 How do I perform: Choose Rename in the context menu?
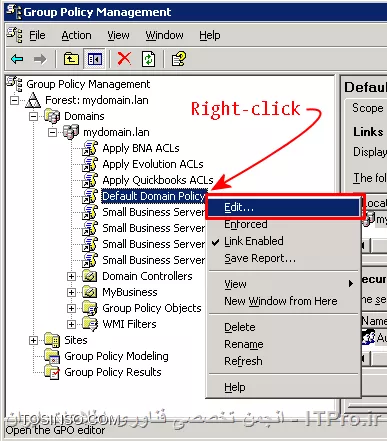click(244, 344)
